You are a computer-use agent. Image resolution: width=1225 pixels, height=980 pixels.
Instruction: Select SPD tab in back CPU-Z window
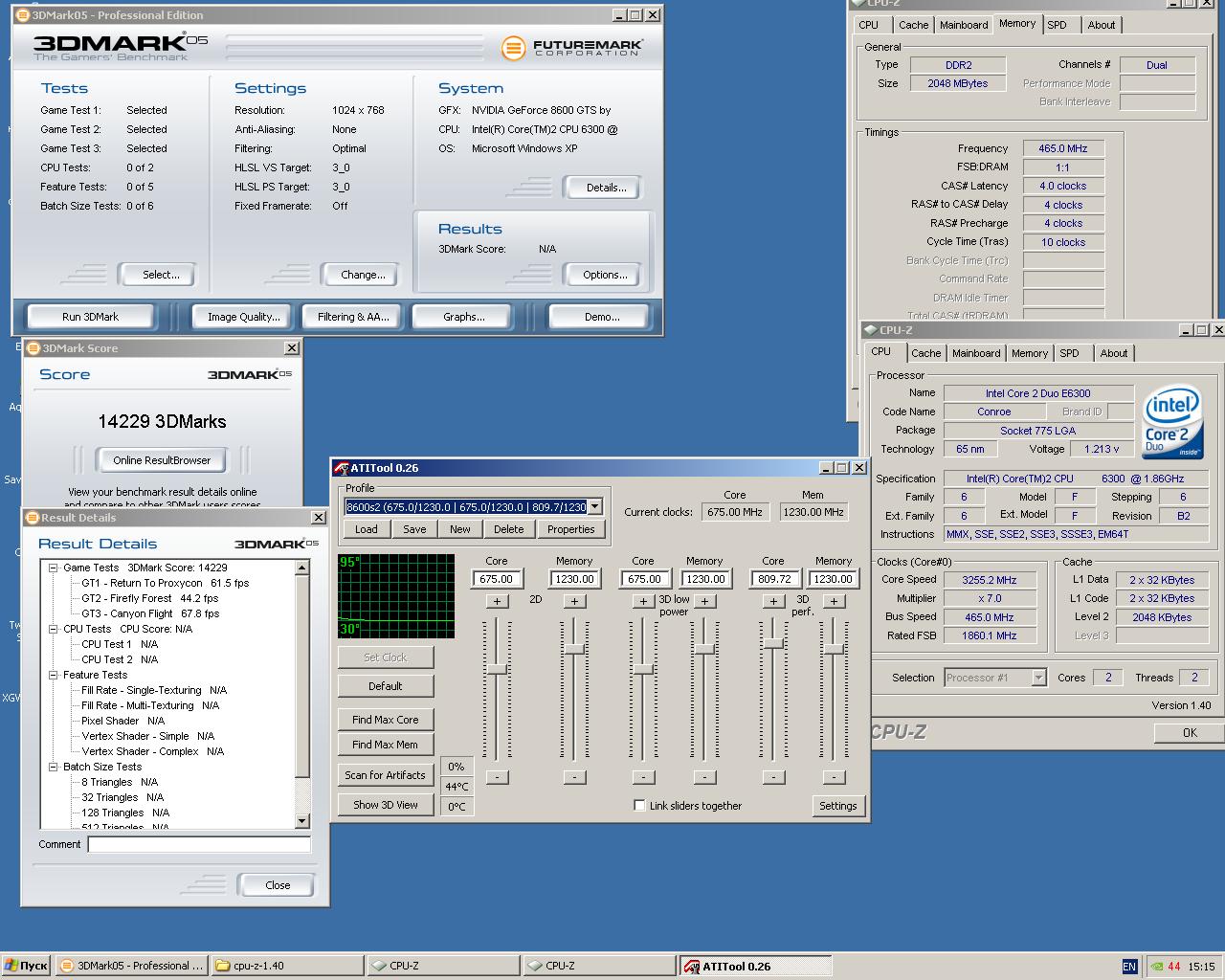point(1058,25)
